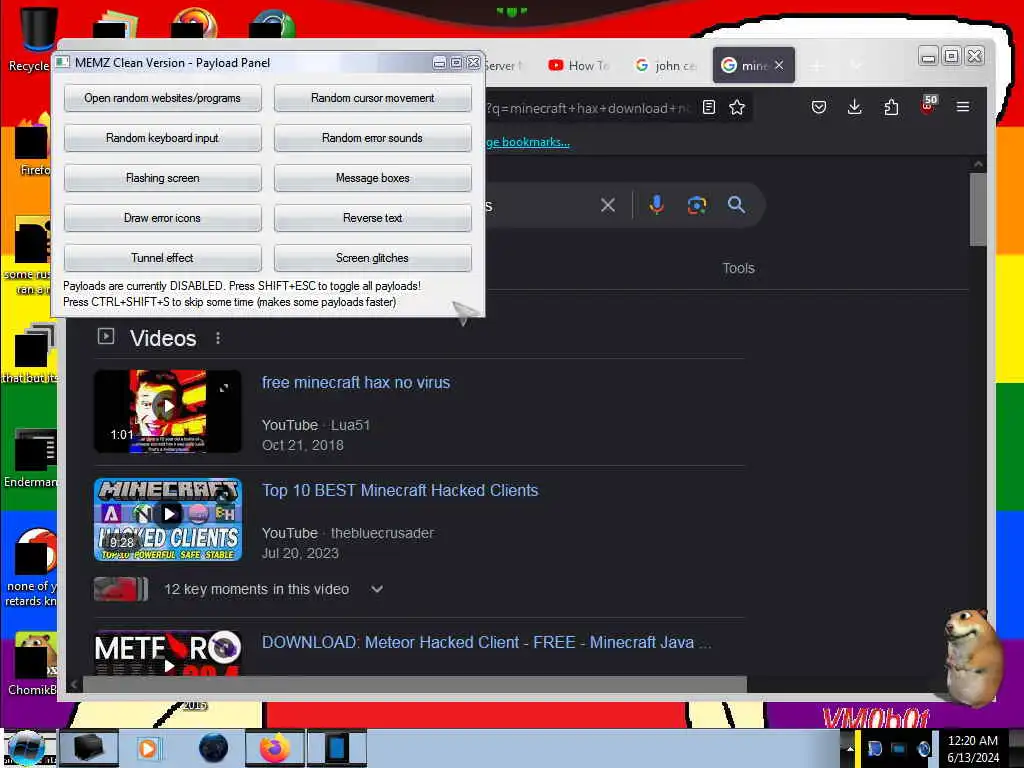Click Firefox address bar URL
Screen dimensions: 1024x768
pyautogui.click(x=588, y=108)
